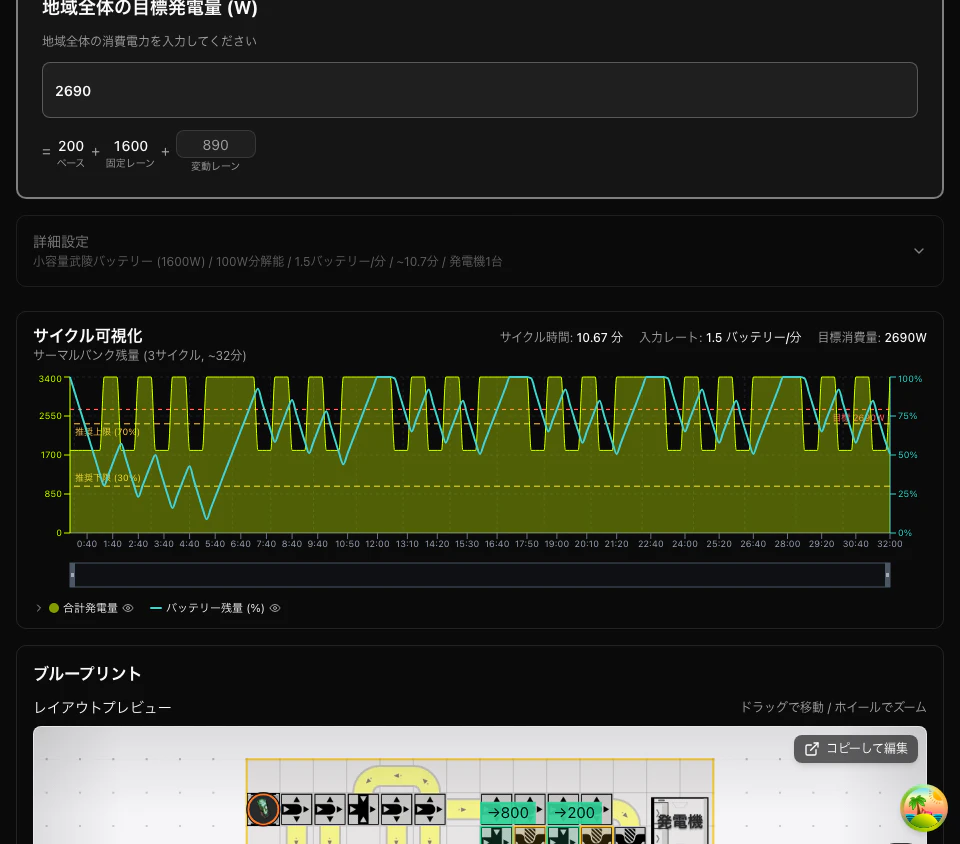Toggle visibility eye for バッテリー残量 (%) series
Screen dimensions: 960x844
275,608
